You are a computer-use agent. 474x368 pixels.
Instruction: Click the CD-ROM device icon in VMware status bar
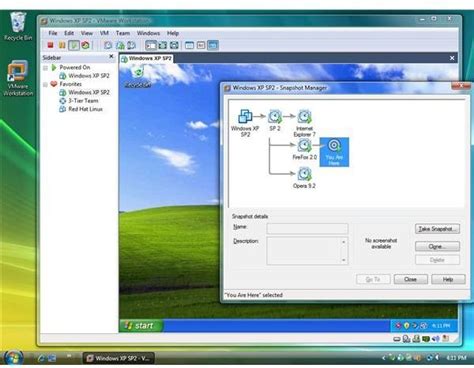[406, 339]
